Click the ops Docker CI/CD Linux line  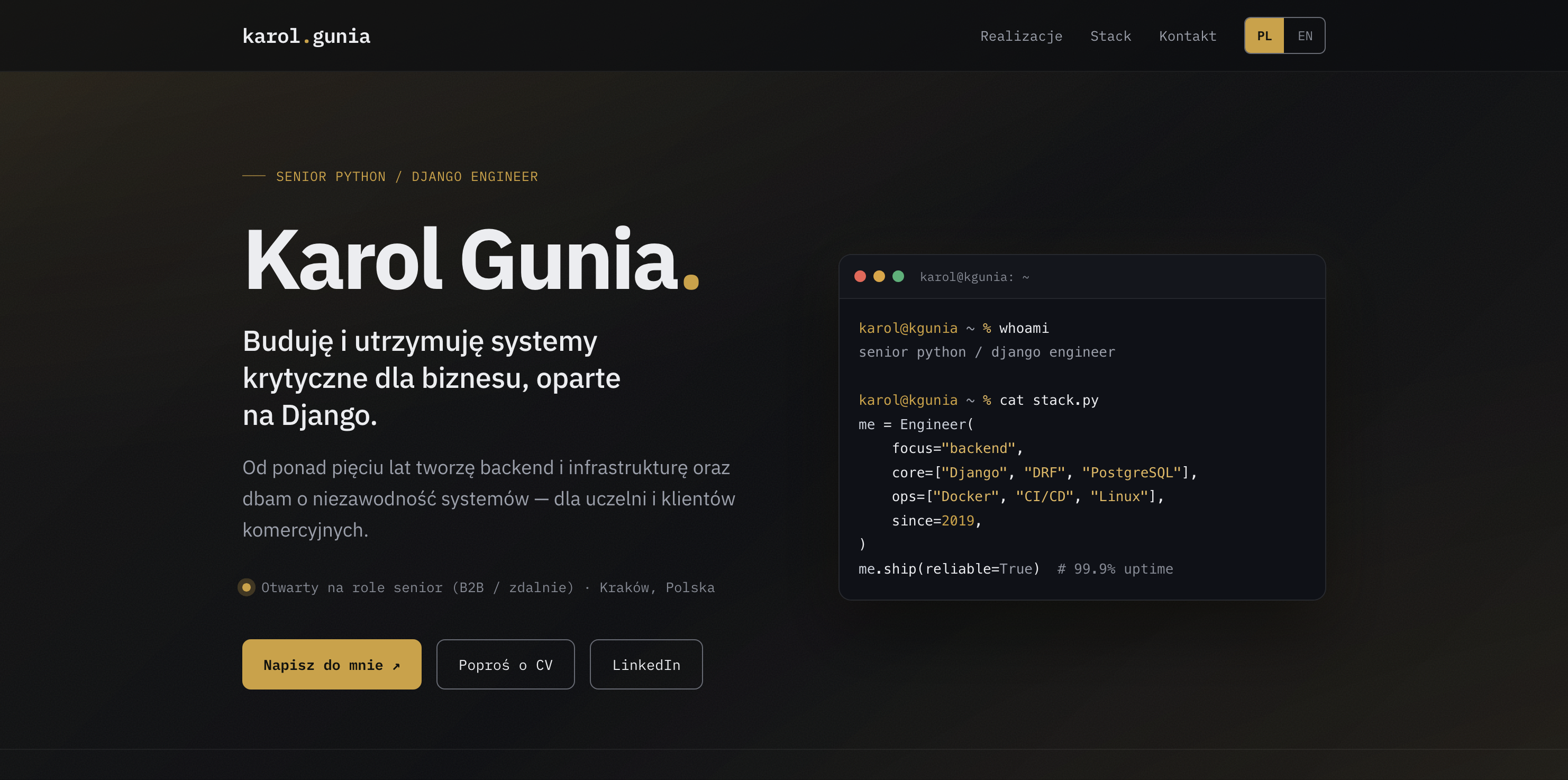1028,496
